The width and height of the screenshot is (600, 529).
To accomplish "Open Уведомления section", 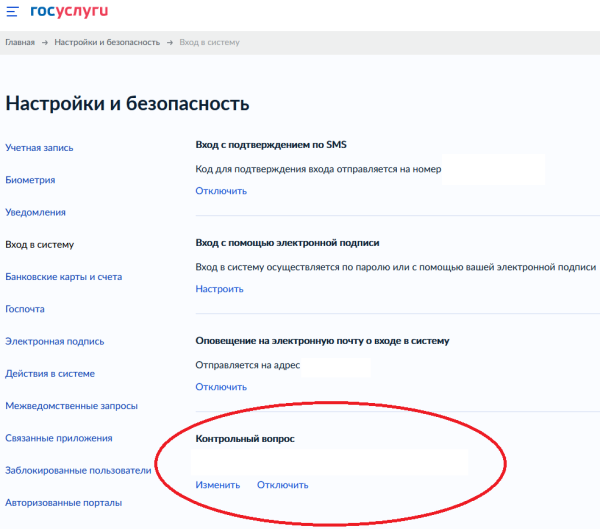I will tap(35, 212).
